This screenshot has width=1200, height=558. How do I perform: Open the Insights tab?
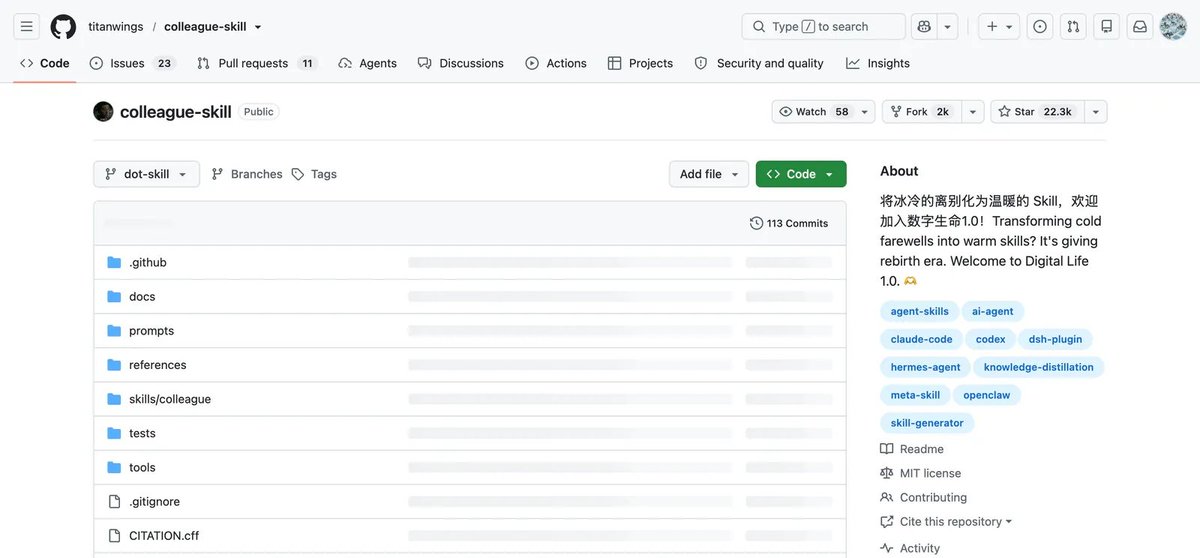[x=878, y=63]
